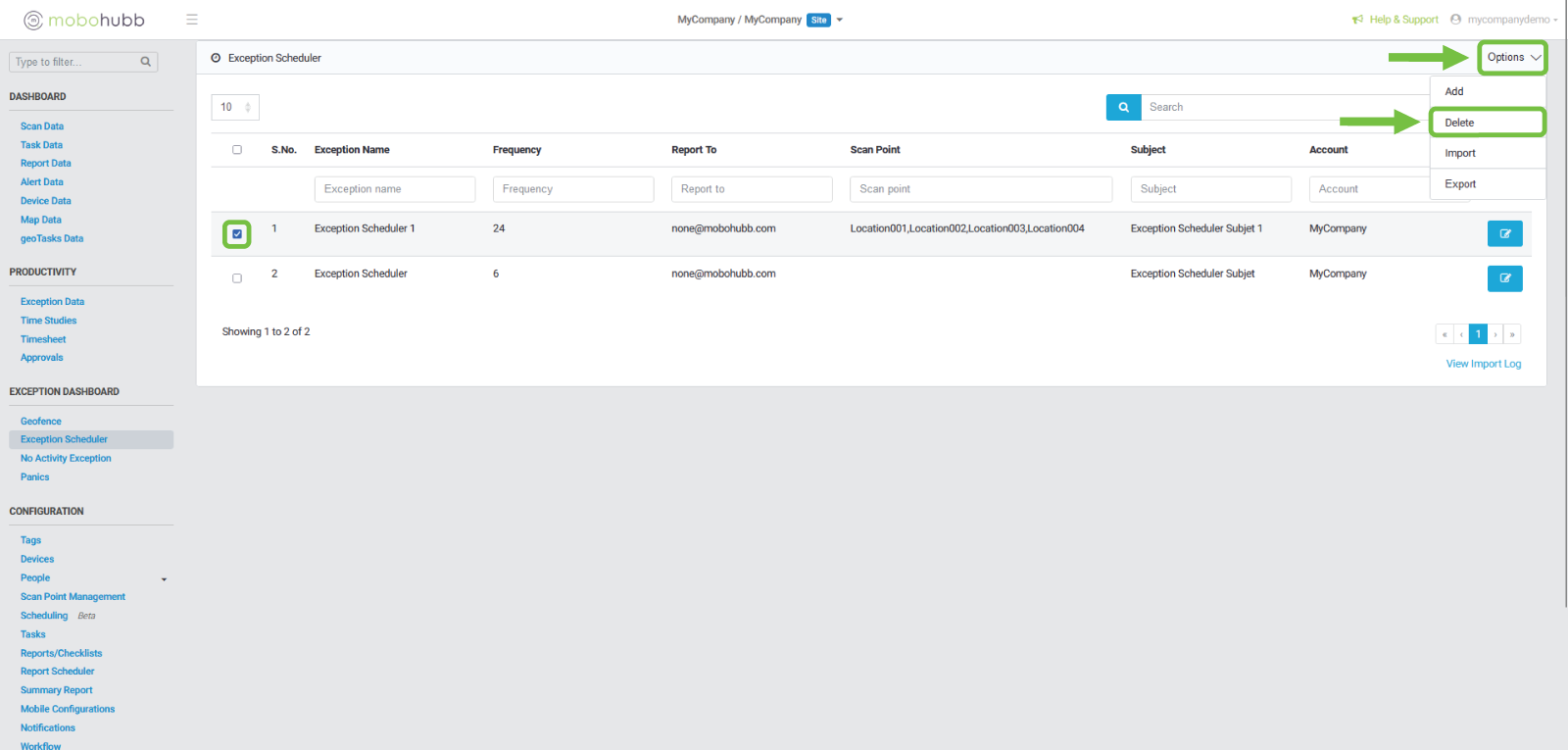Click the Exception name filter field
The height and width of the screenshot is (750, 1568).
pyautogui.click(x=394, y=189)
